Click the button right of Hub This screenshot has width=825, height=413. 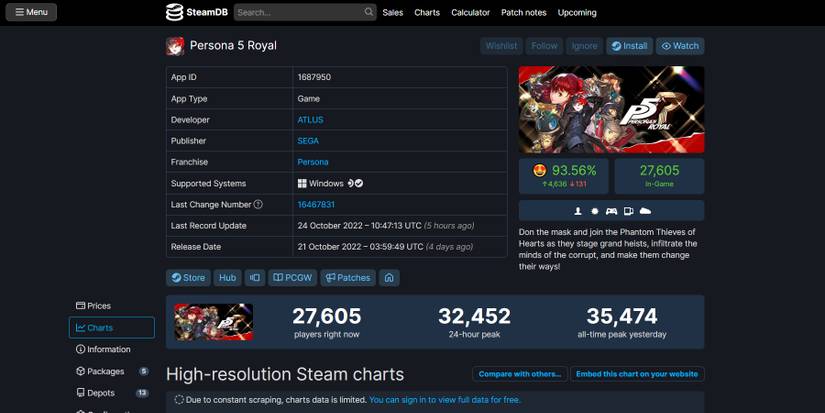click(255, 278)
